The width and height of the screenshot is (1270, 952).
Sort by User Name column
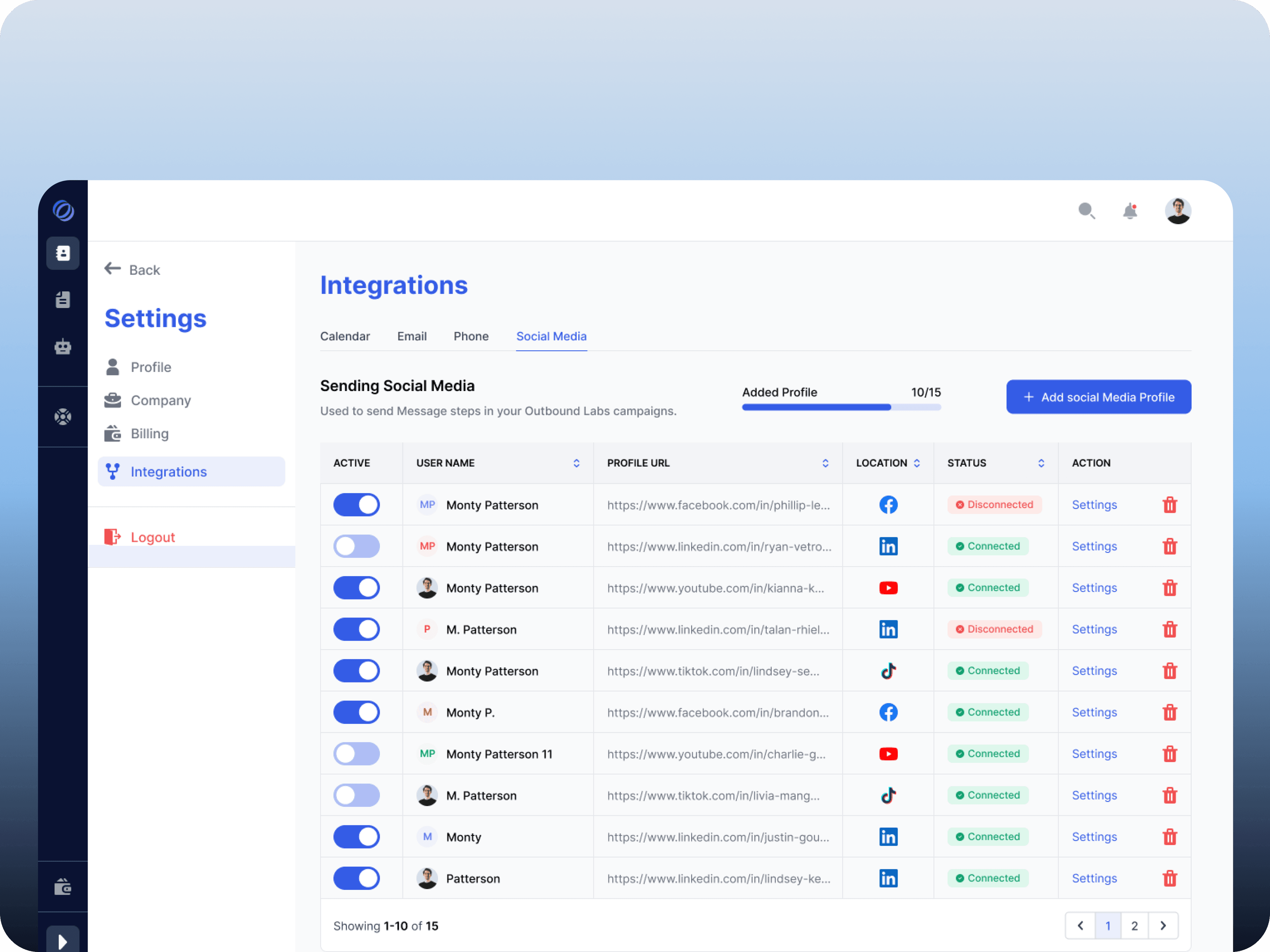coord(576,463)
